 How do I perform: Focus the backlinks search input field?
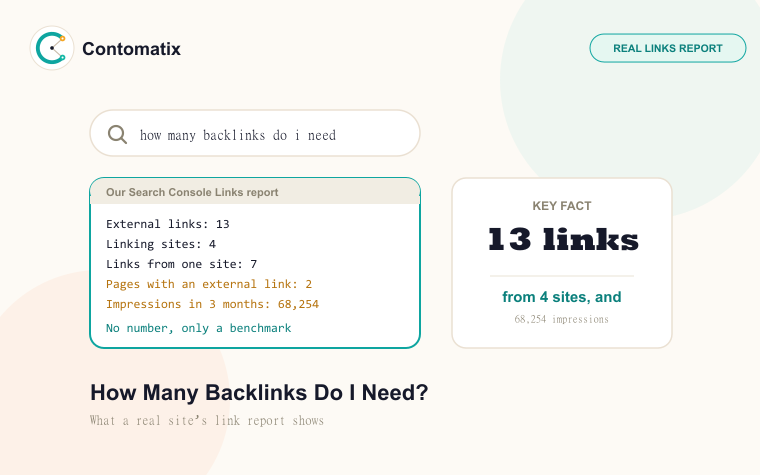255,133
